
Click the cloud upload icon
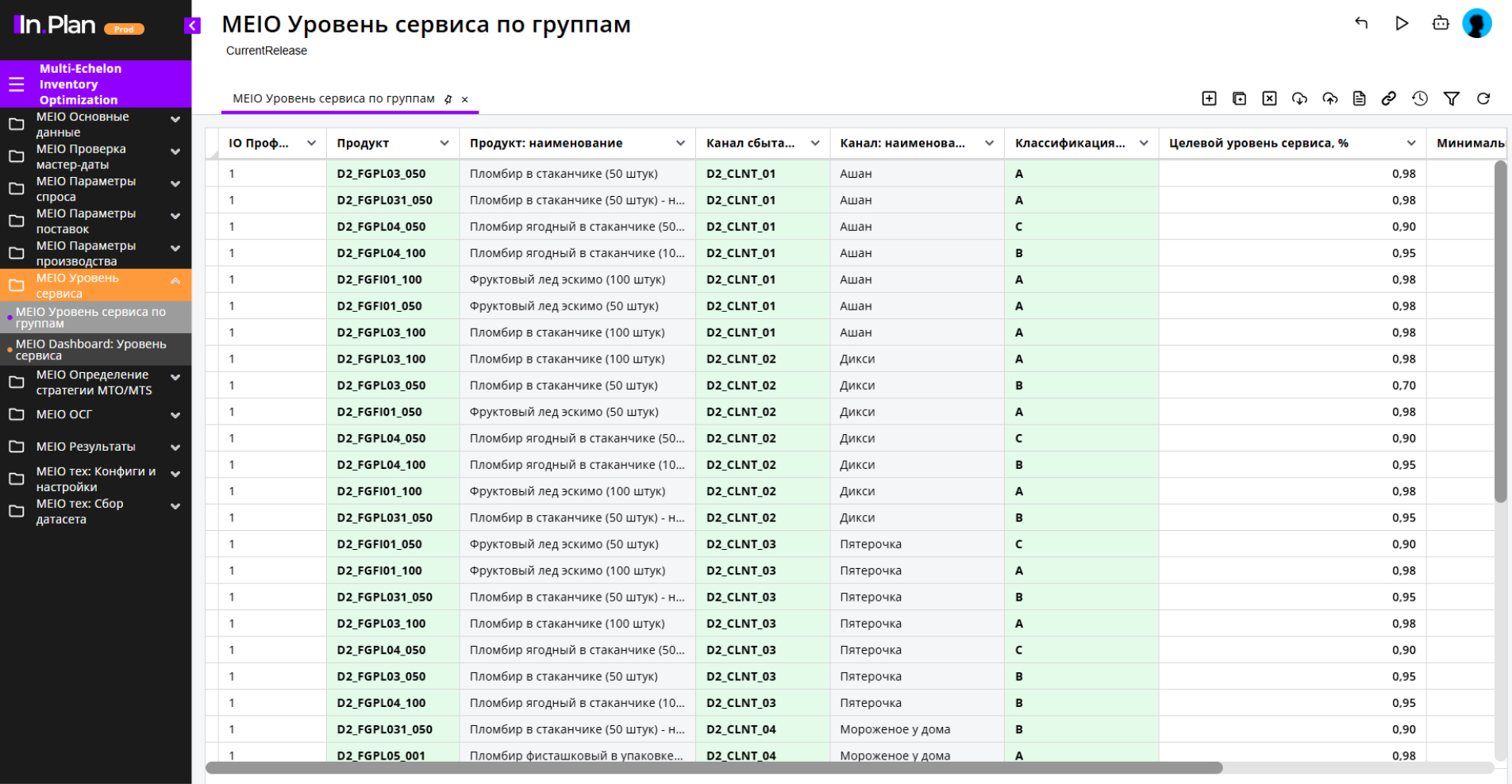point(1329,98)
